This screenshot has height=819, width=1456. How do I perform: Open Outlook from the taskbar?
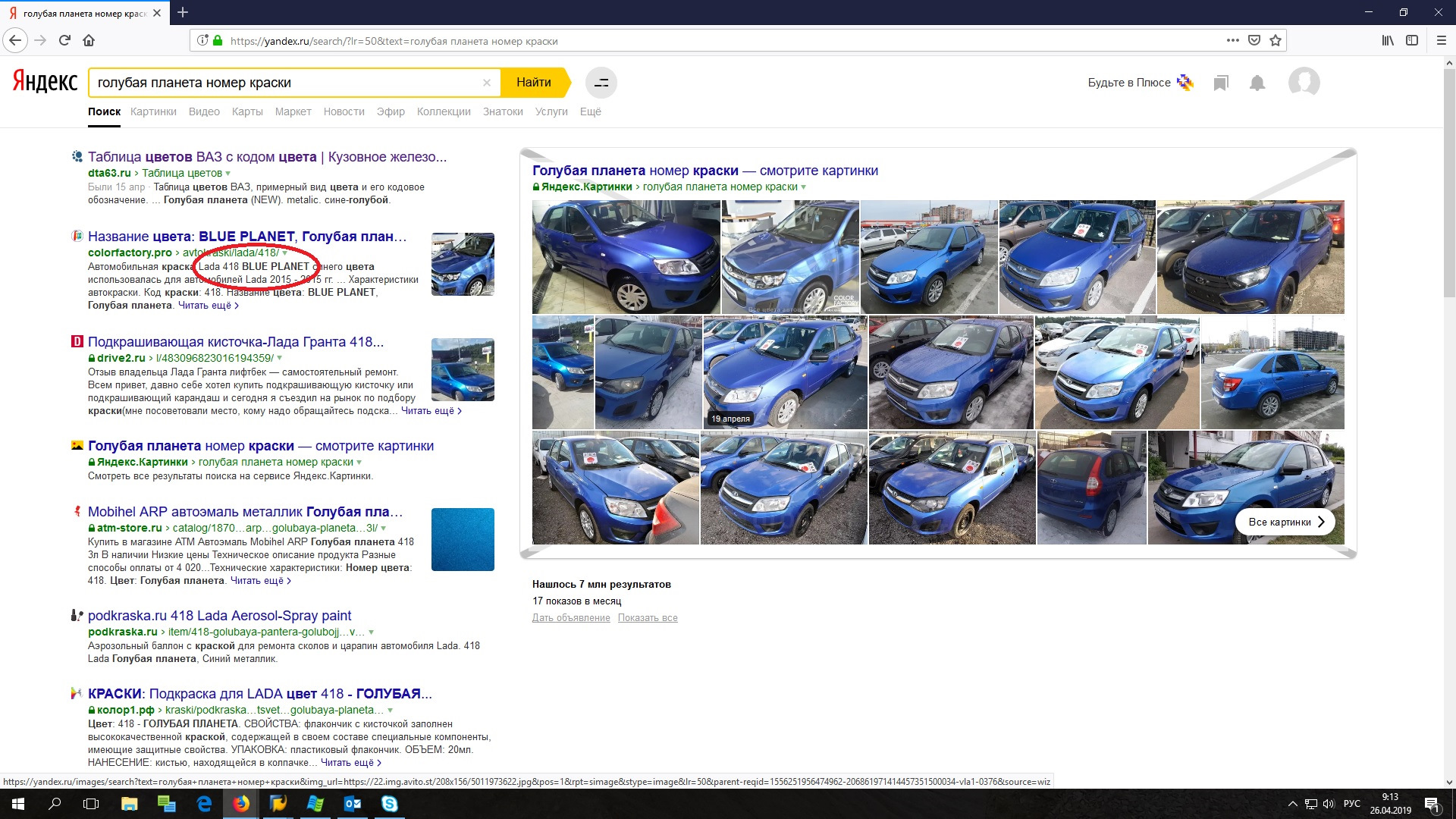click(x=353, y=804)
